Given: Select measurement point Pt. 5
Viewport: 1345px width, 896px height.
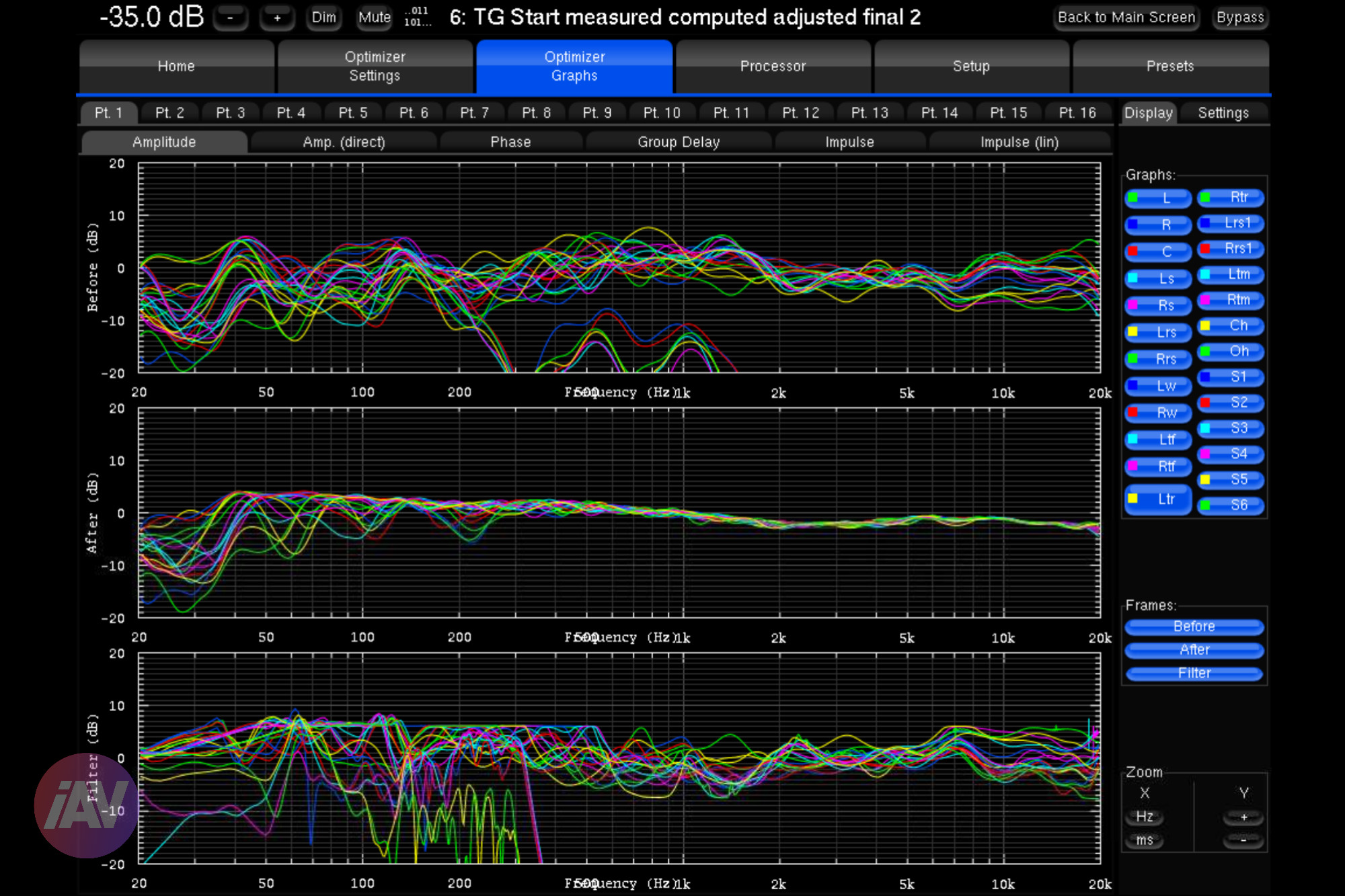Looking at the screenshot, I should click(353, 113).
